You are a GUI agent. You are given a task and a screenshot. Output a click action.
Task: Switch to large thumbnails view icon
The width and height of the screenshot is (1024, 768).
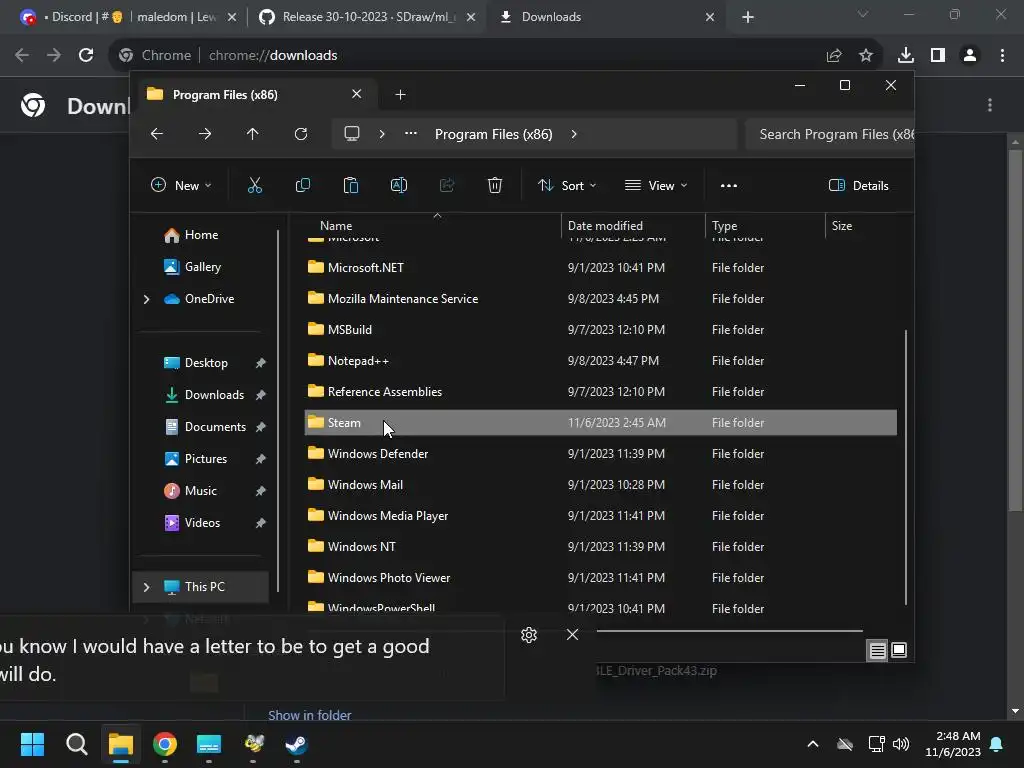(x=899, y=650)
